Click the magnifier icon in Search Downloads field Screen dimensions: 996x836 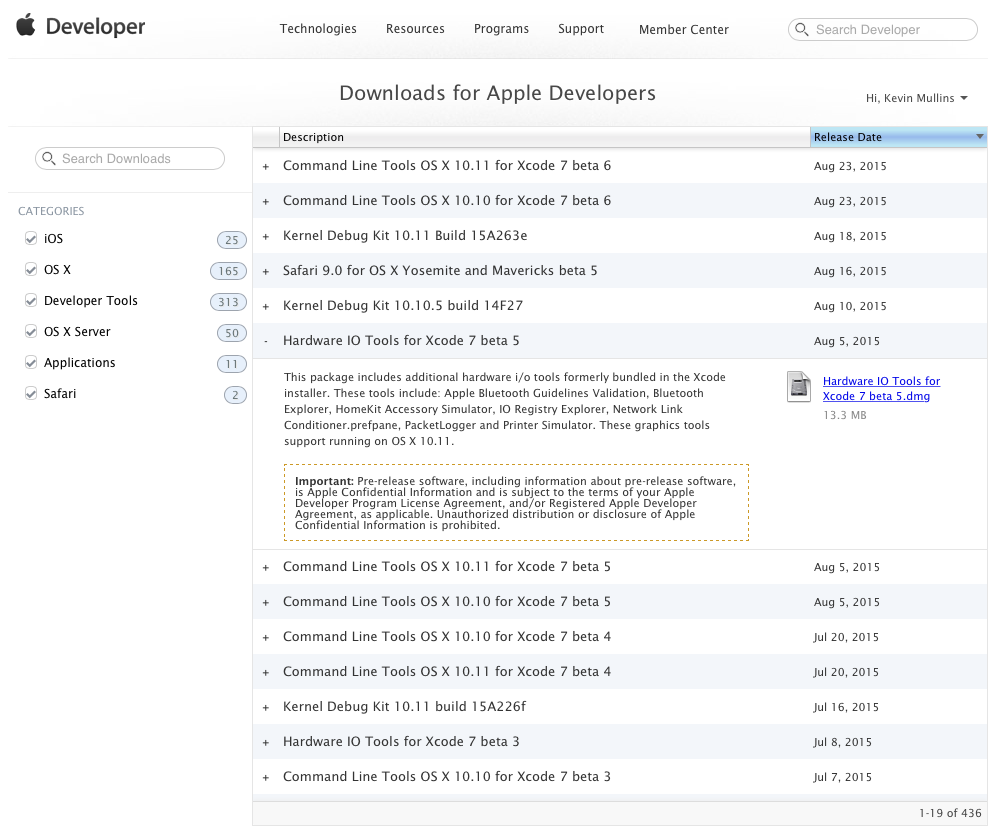(49, 158)
